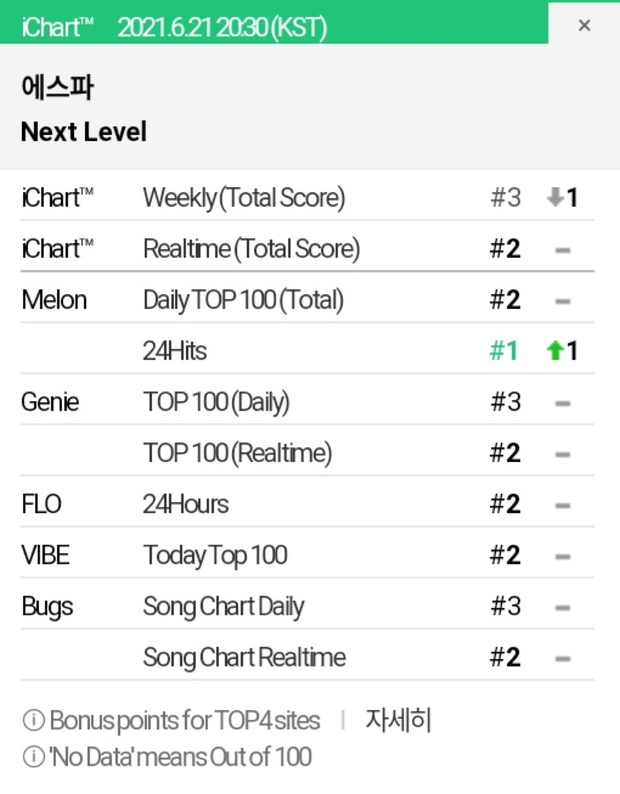The height and width of the screenshot is (794, 620).
Task: Click the iChart date header bar
Action: (274, 23)
